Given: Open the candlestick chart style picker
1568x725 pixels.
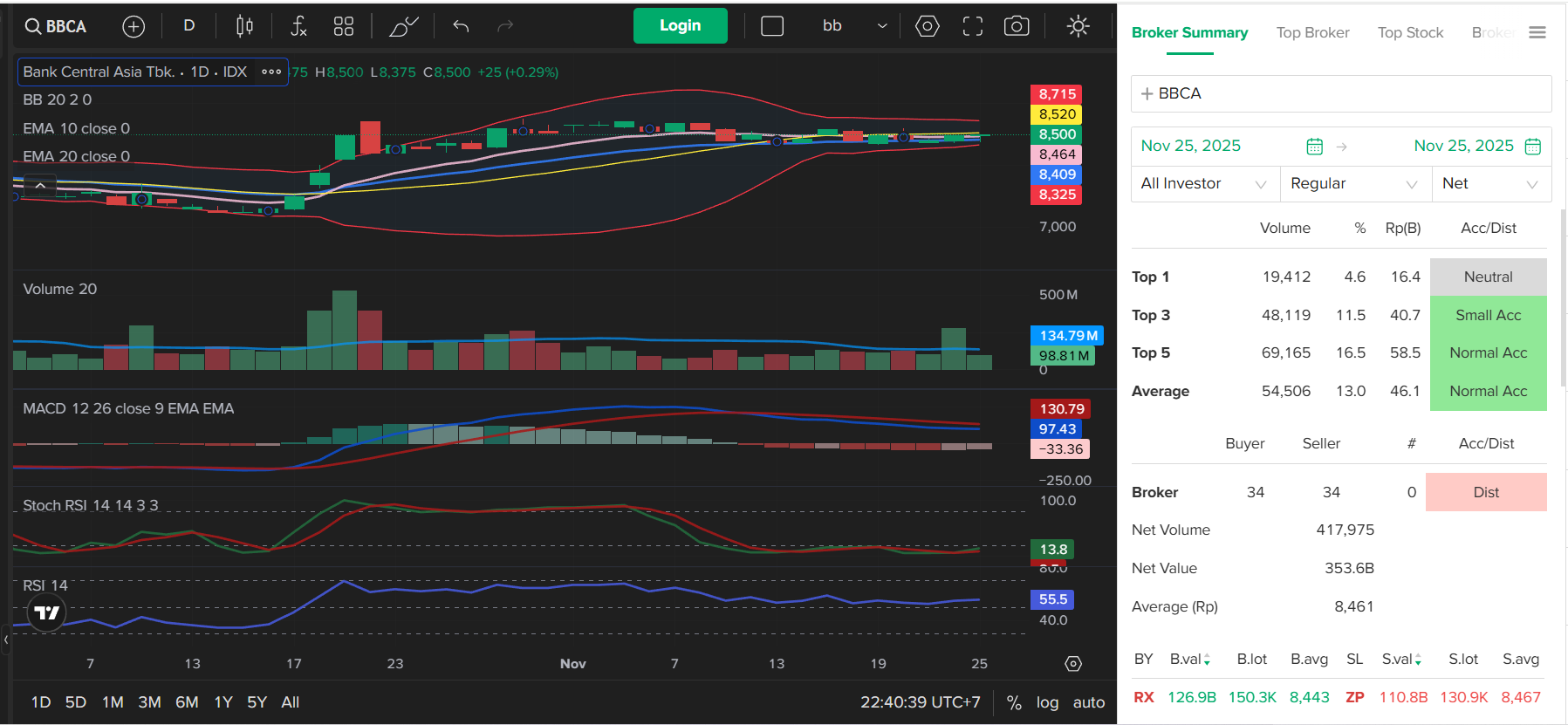Looking at the screenshot, I should [x=244, y=27].
